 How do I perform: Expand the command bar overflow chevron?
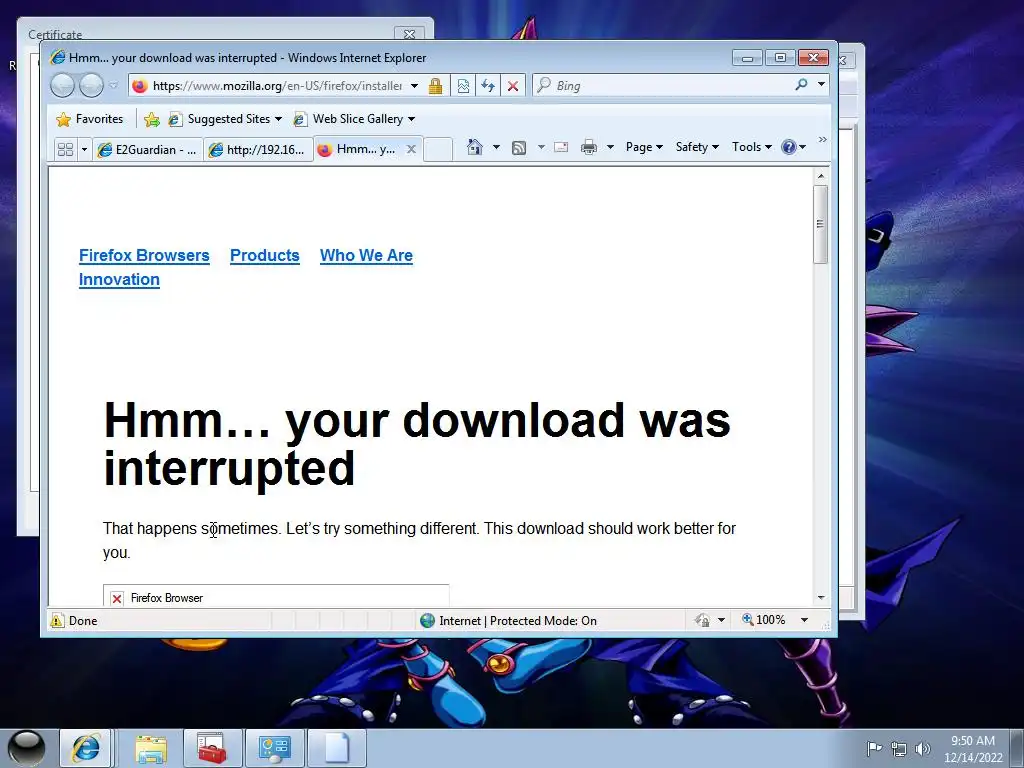pyautogui.click(x=822, y=140)
